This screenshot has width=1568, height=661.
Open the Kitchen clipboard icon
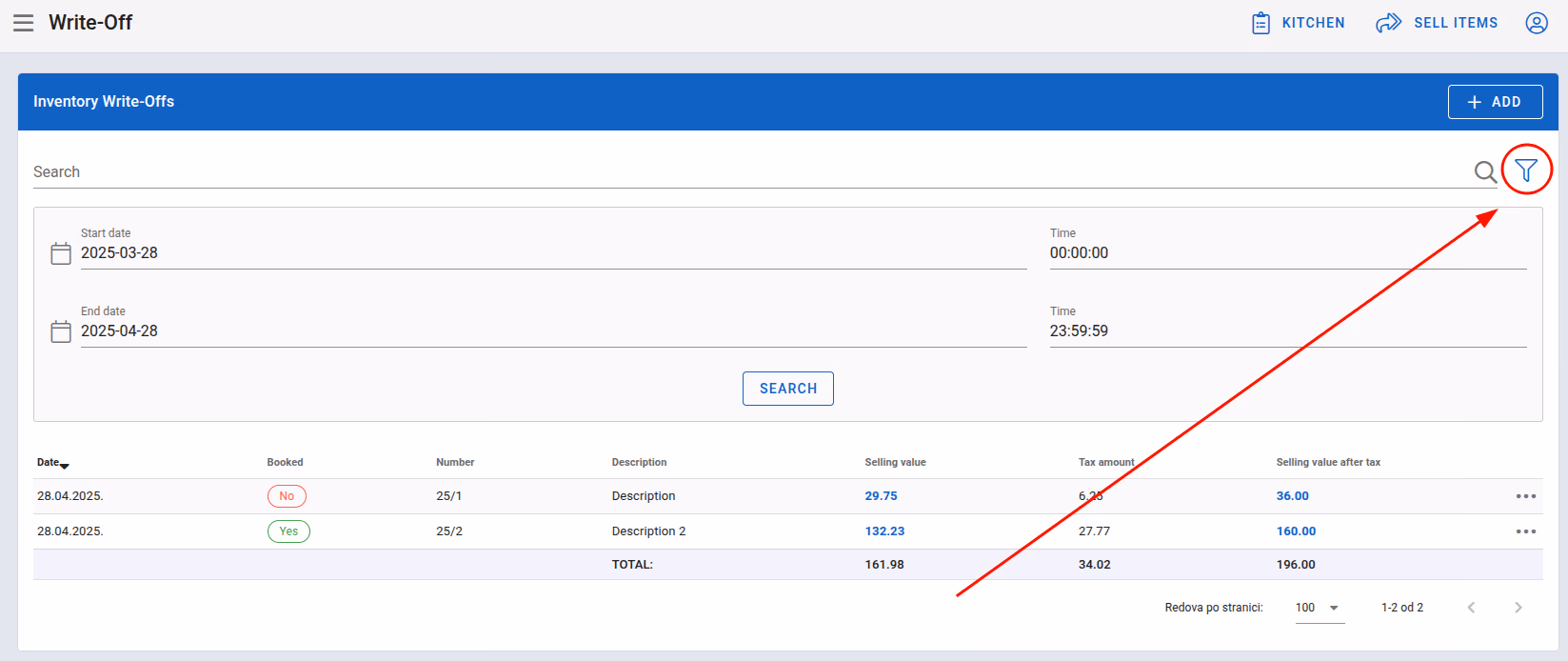pos(1260,23)
